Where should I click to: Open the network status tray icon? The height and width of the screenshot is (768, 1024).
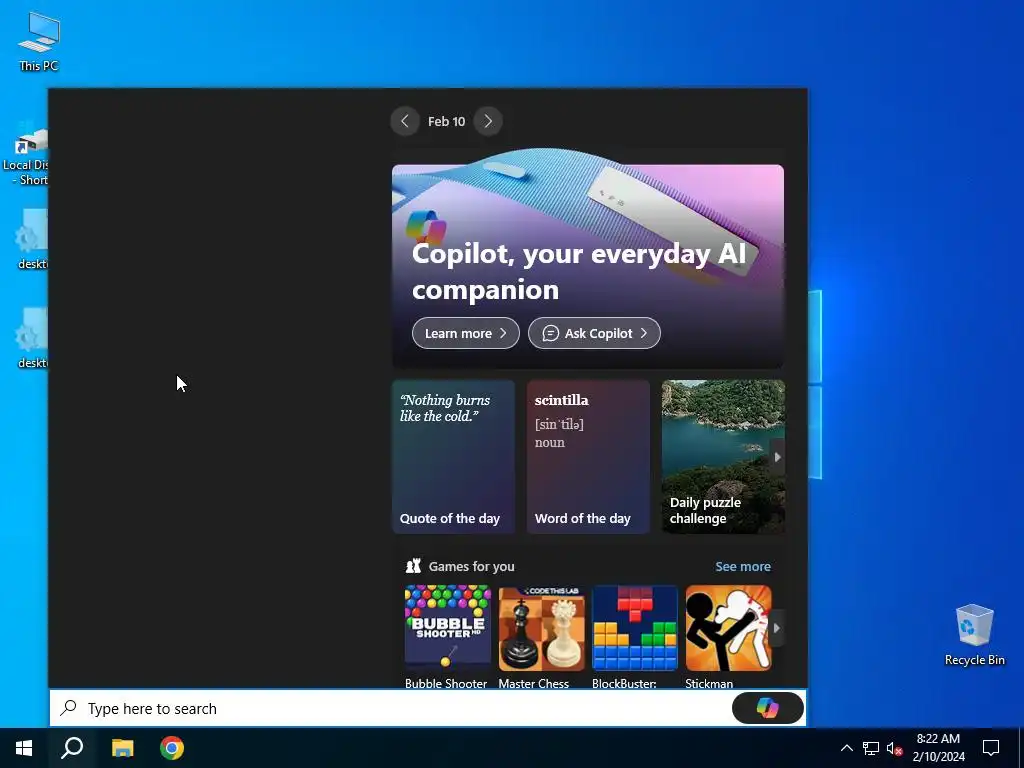tap(871, 748)
